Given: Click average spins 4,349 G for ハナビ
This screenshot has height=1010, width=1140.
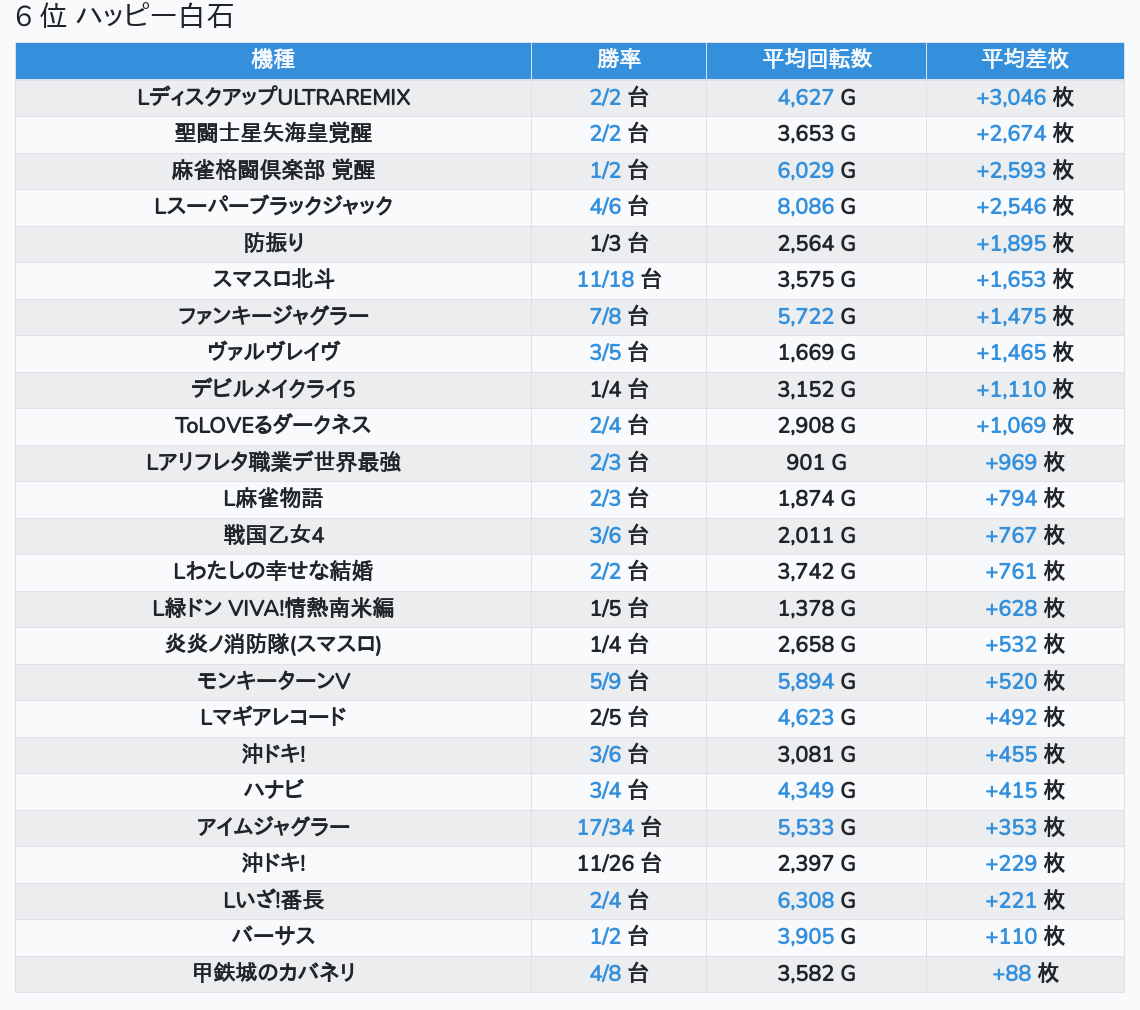Looking at the screenshot, I should pos(816,790).
